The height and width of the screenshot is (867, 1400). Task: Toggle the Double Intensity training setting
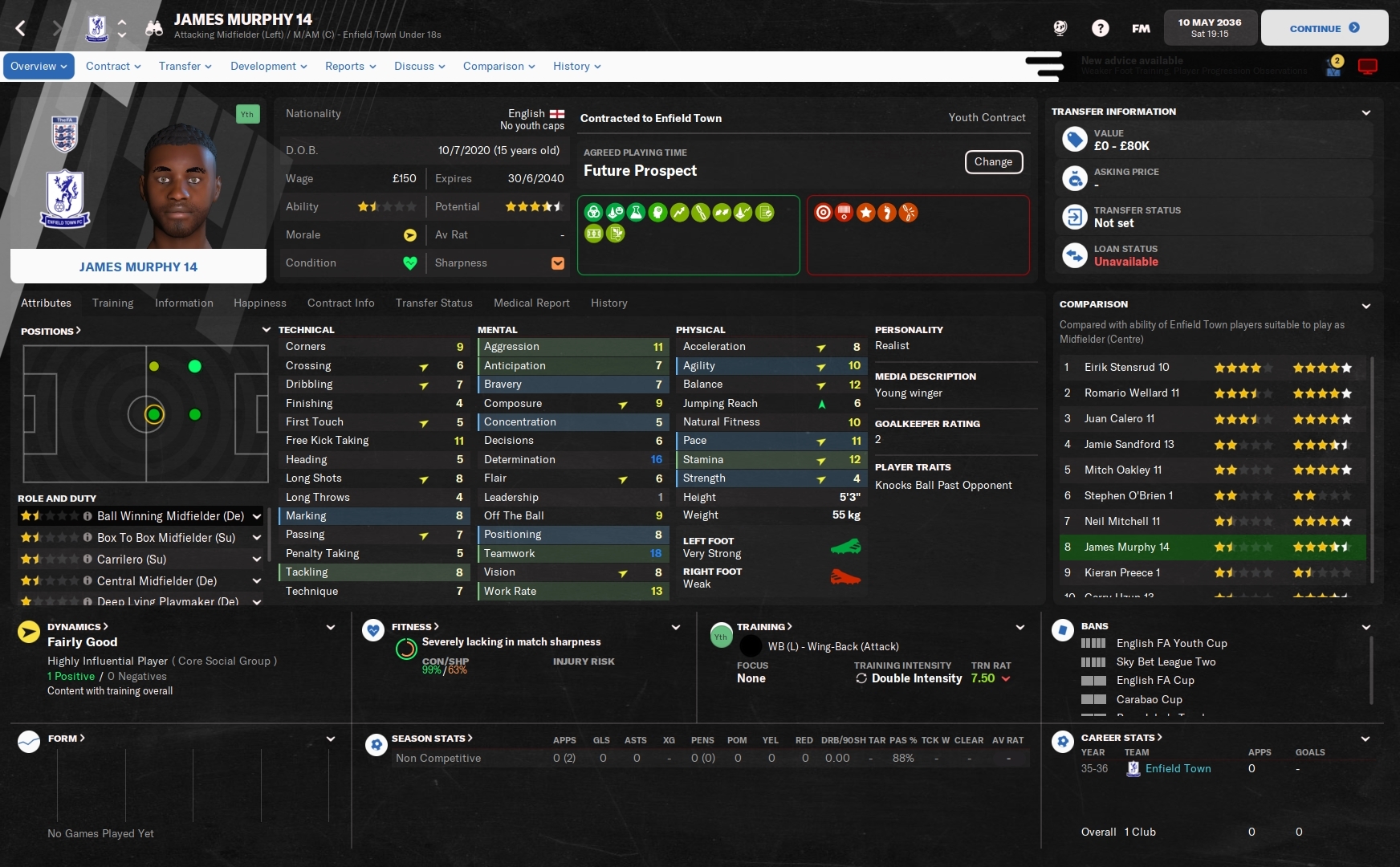click(909, 678)
